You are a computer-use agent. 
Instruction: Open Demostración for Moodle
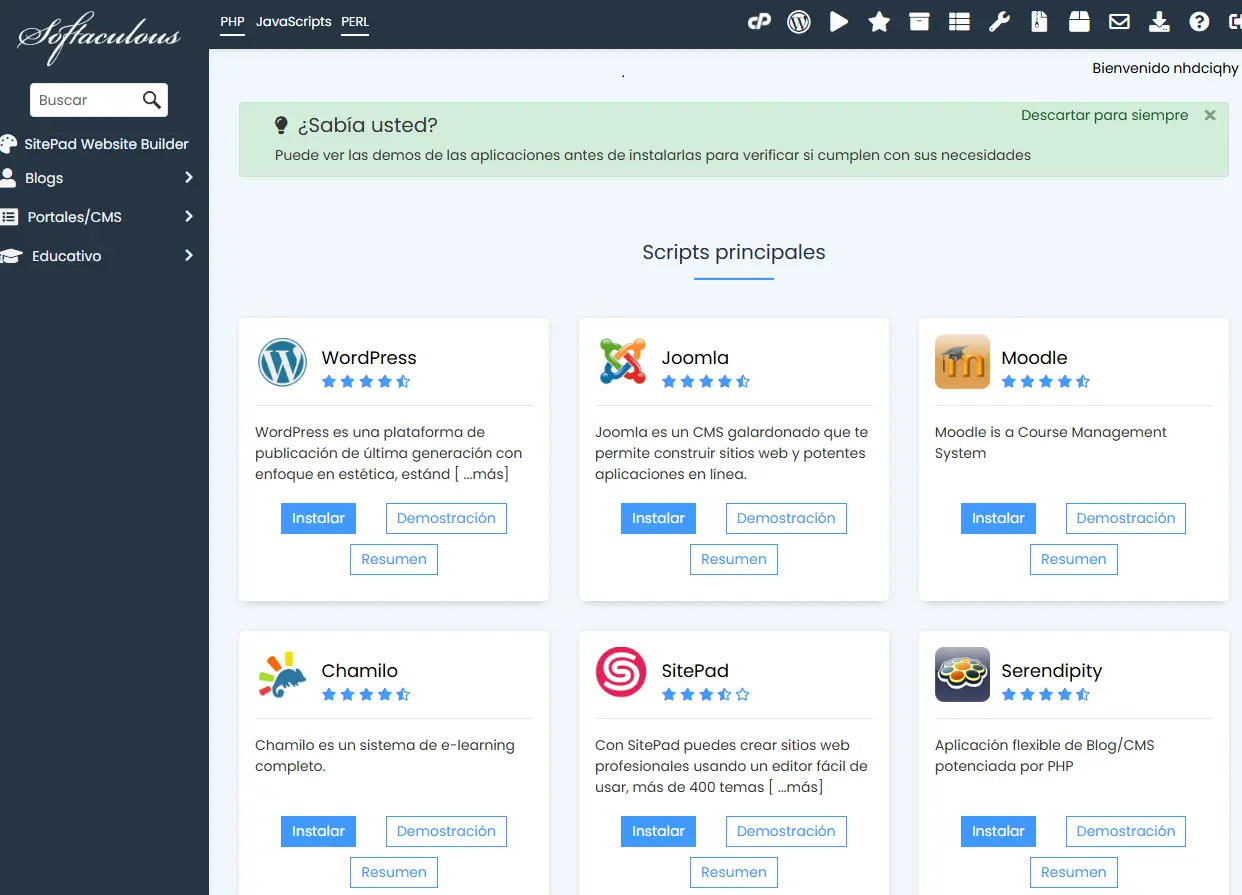[x=1126, y=518]
